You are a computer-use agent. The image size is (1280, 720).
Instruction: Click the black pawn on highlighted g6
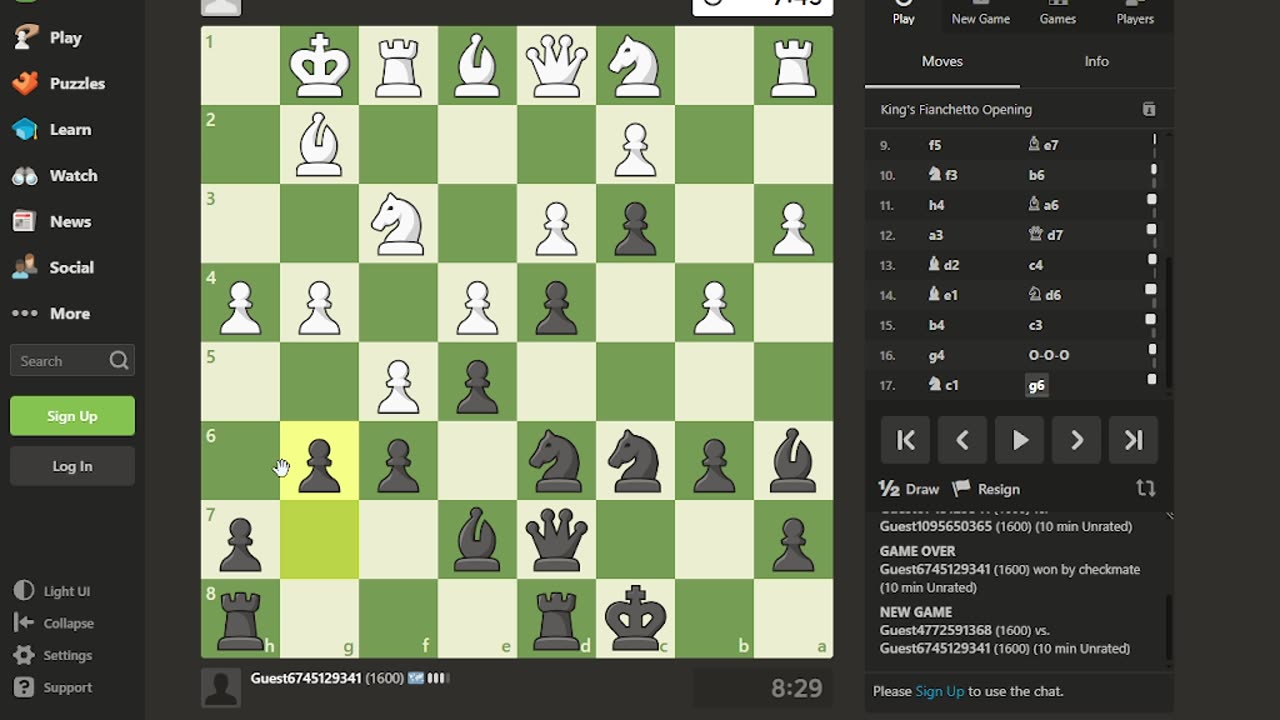click(319, 461)
